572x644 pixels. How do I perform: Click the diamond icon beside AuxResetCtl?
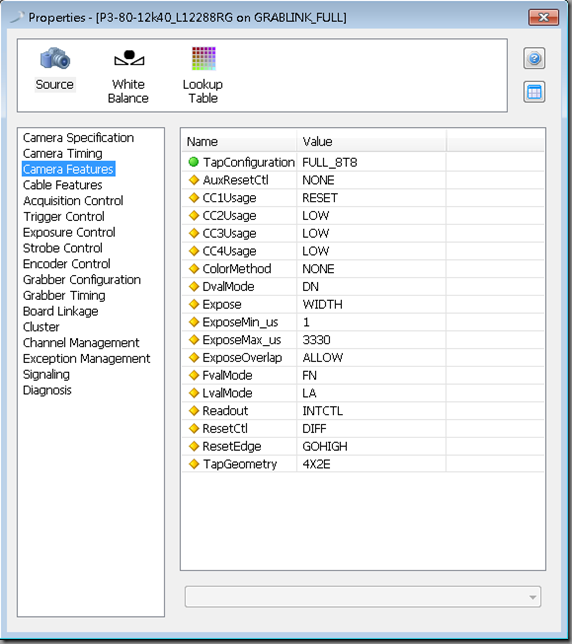pyautogui.click(x=194, y=180)
